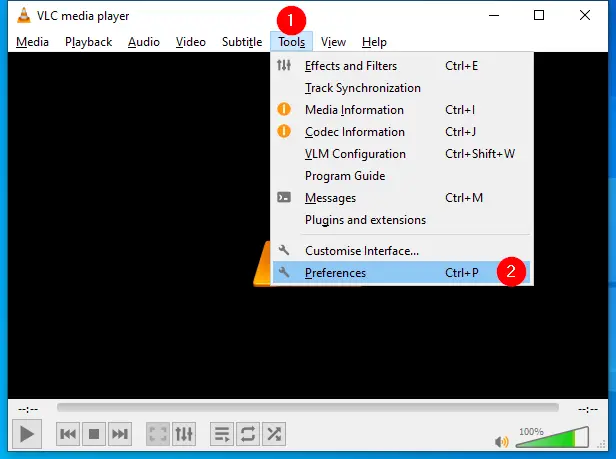Toggle fullscreen video button
The width and height of the screenshot is (616, 459).
(158, 434)
